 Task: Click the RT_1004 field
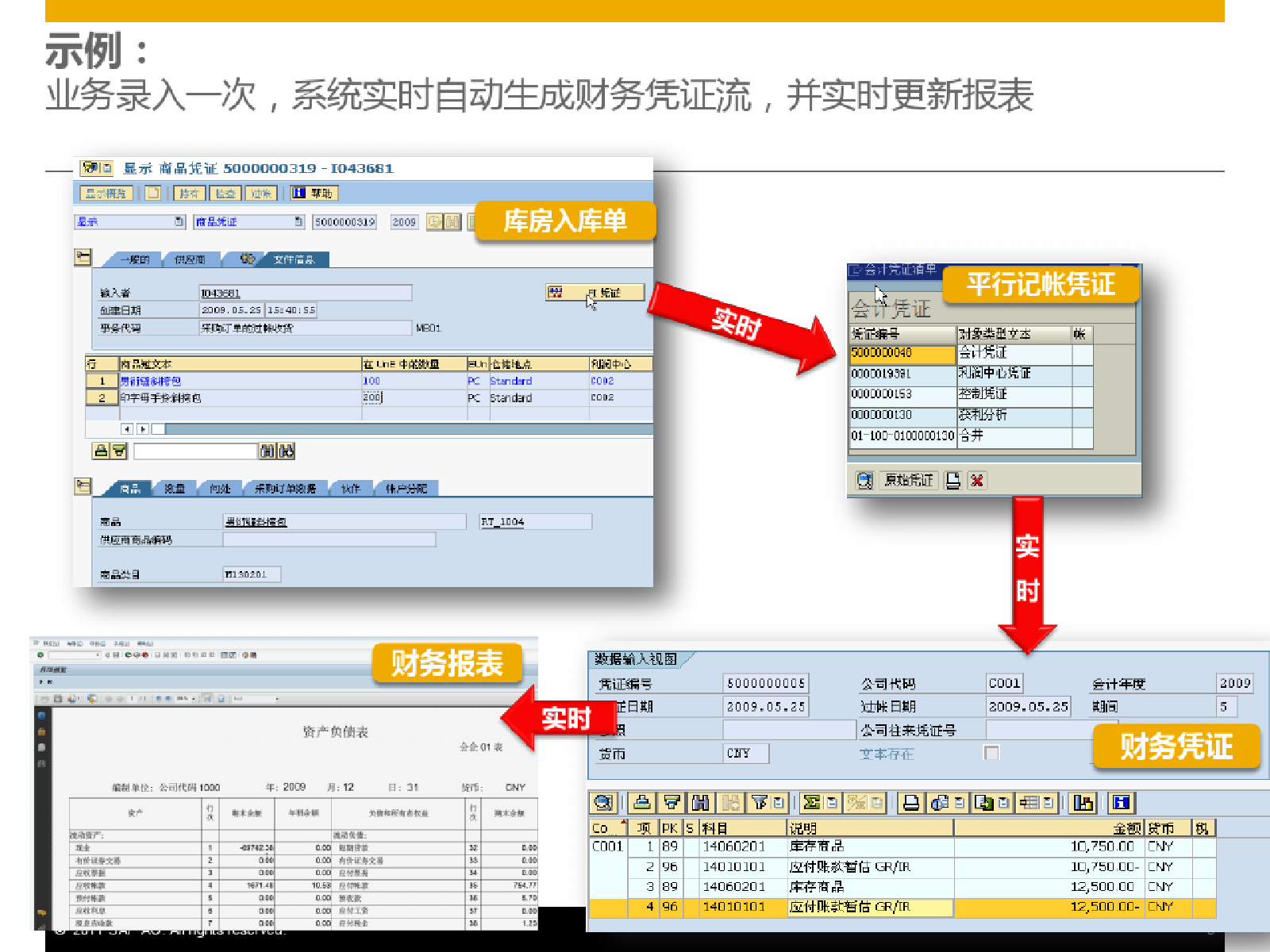[536, 522]
